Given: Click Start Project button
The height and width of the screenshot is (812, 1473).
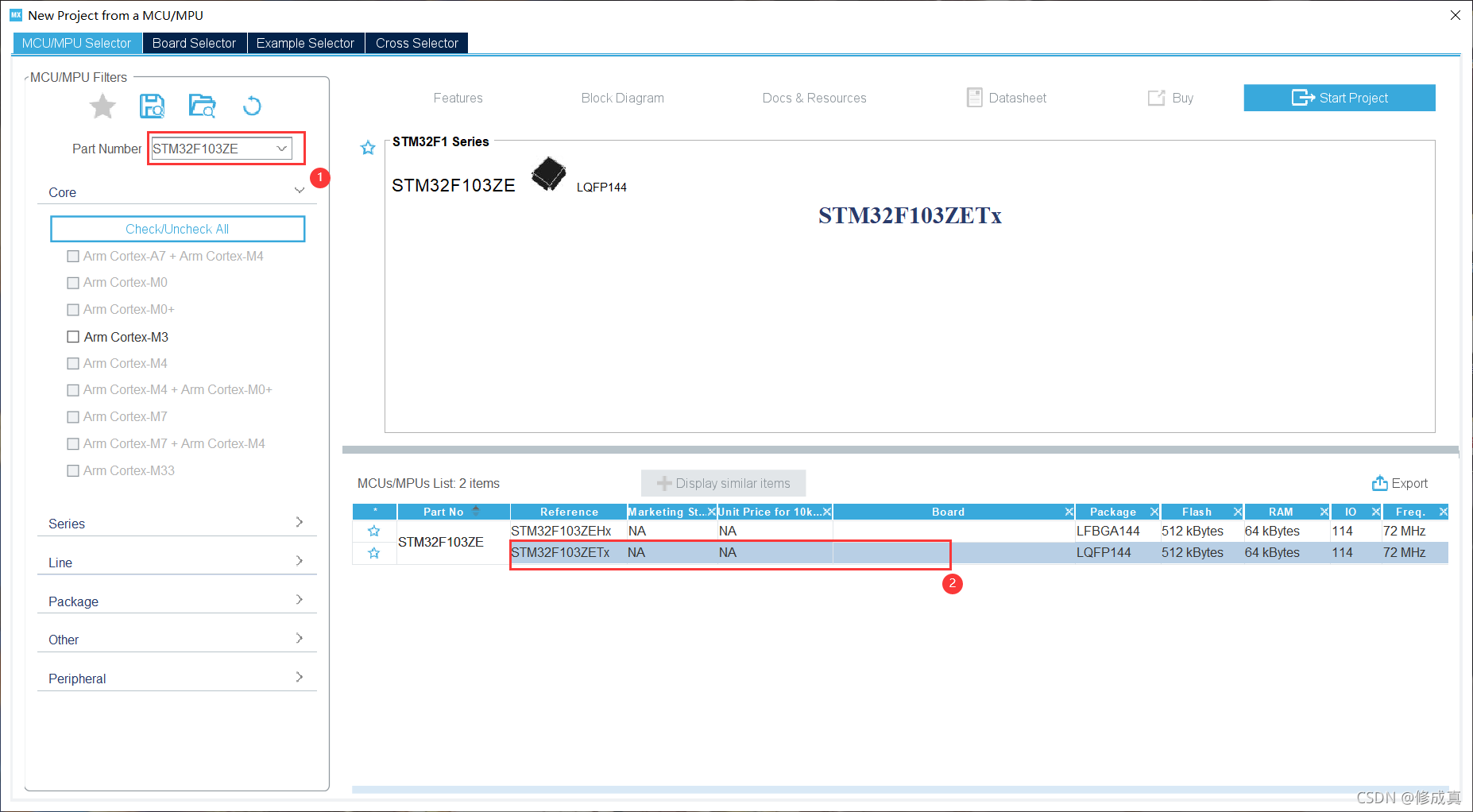Looking at the screenshot, I should pyautogui.click(x=1340, y=98).
